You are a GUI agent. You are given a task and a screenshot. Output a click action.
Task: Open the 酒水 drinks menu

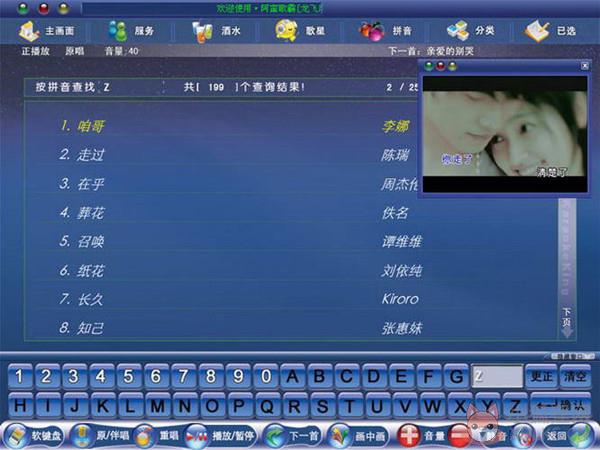(x=216, y=31)
